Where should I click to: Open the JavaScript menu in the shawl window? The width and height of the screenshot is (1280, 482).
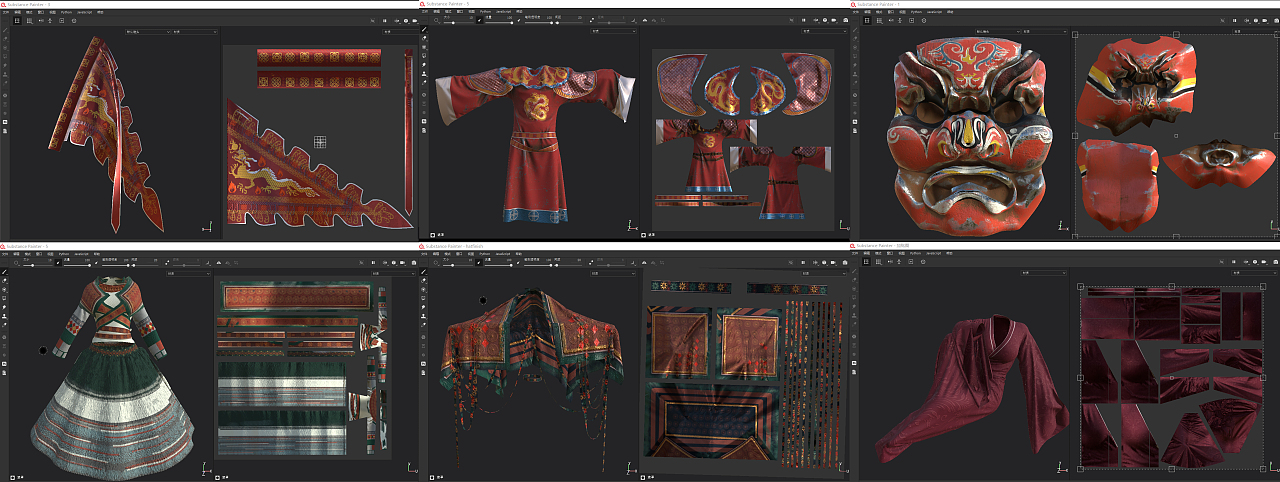[503, 254]
